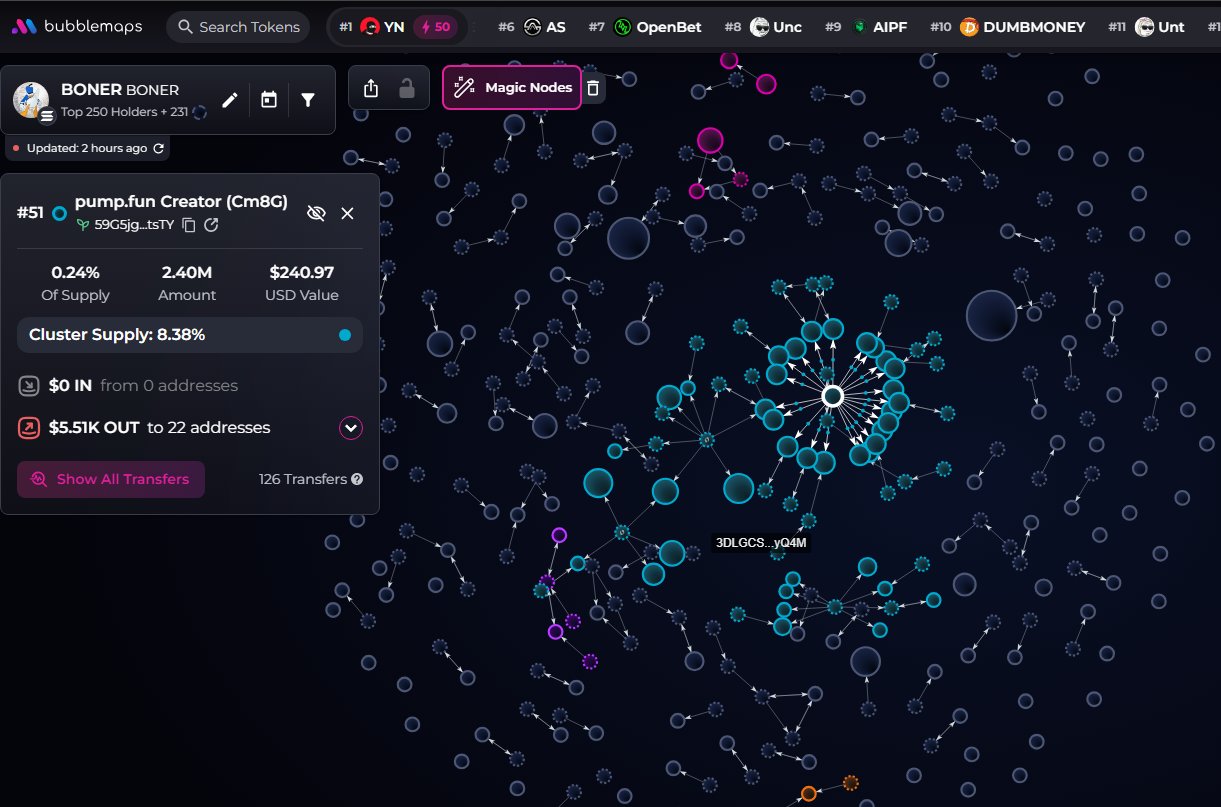Click the 126 Transfers help question mark
This screenshot has width=1221, height=807.
(357, 479)
